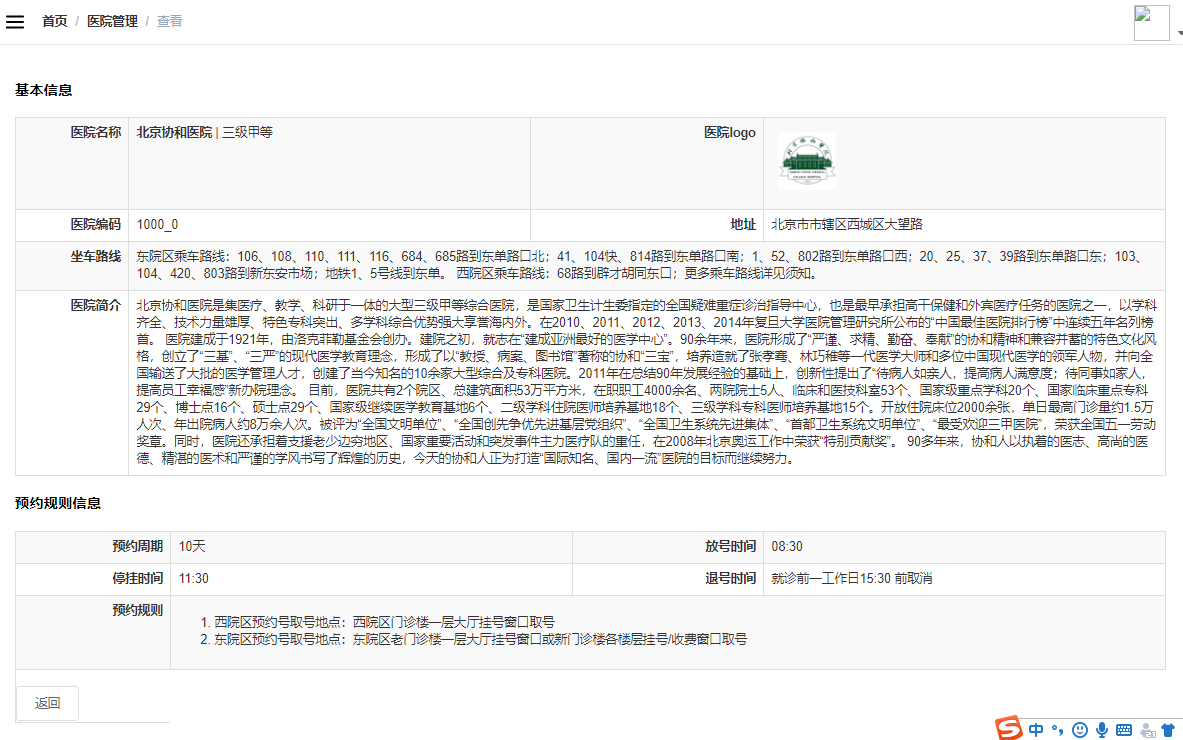This screenshot has height=740, width=1183.
Task: Click rule 1 西院区预约号取号地点 line
Action: [384, 622]
